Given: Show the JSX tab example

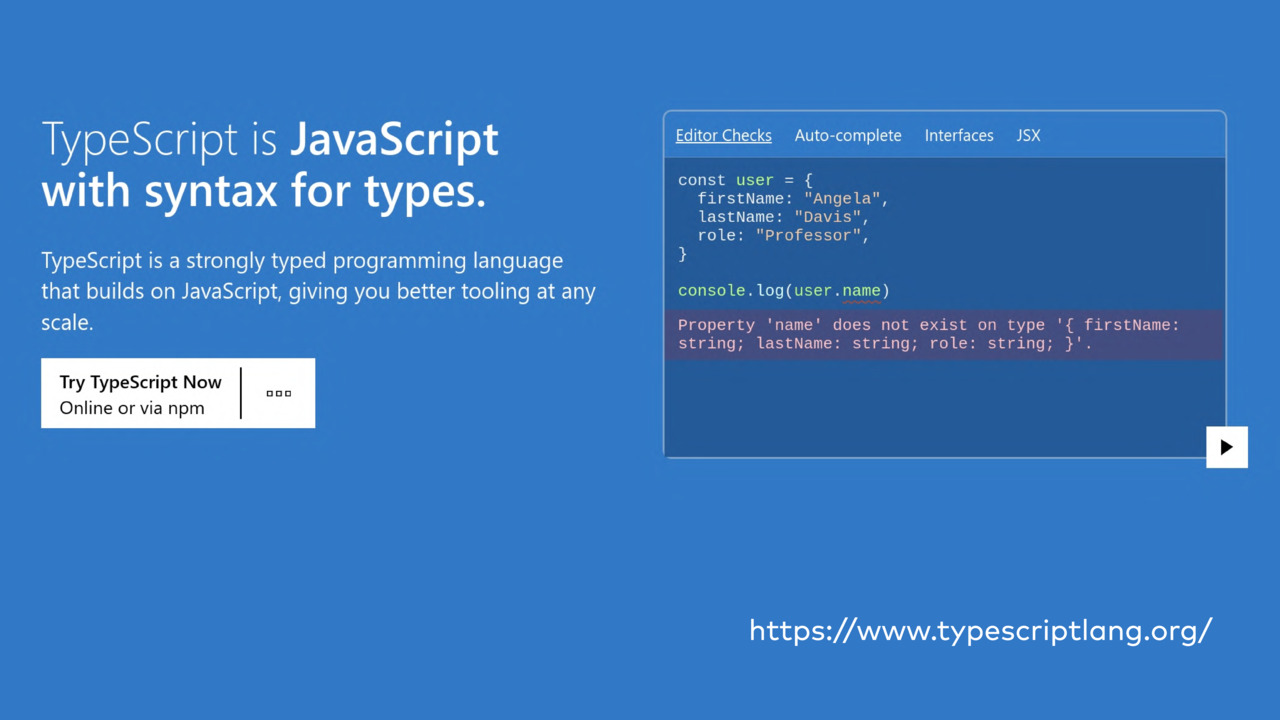Looking at the screenshot, I should [1028, 135].
